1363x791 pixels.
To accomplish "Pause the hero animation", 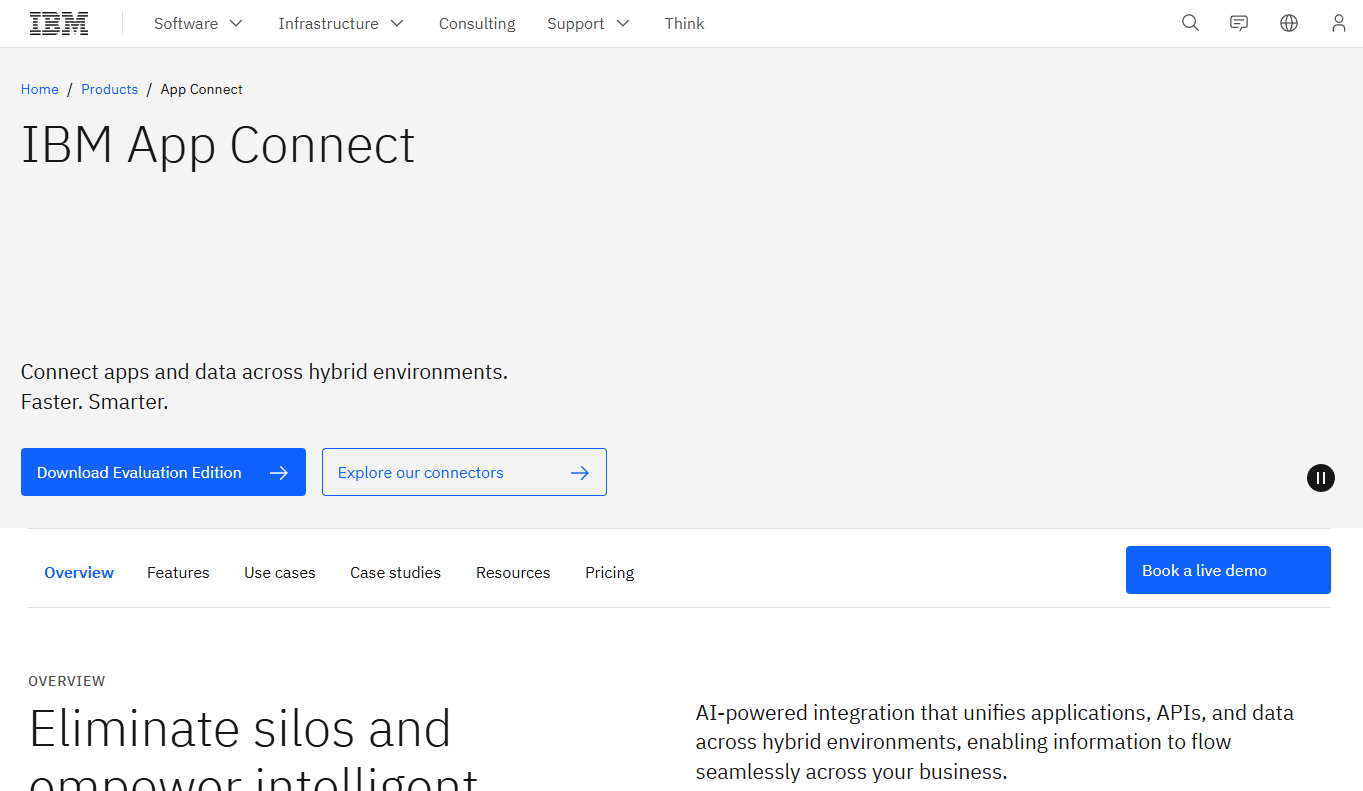I will click(x=1321, y=478).
